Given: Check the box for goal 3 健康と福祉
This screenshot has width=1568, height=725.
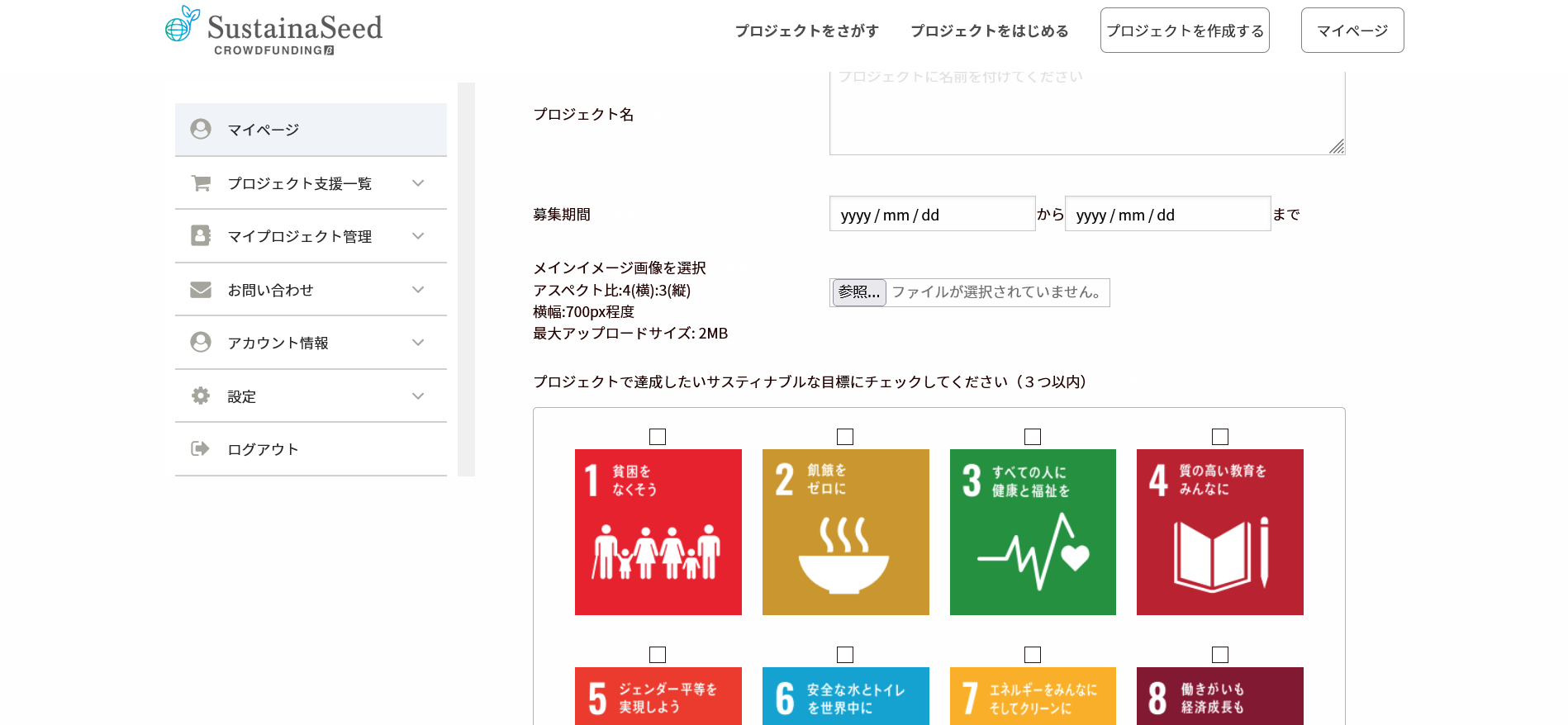Looking at the screenshot, I should [x=1033, y=437].
